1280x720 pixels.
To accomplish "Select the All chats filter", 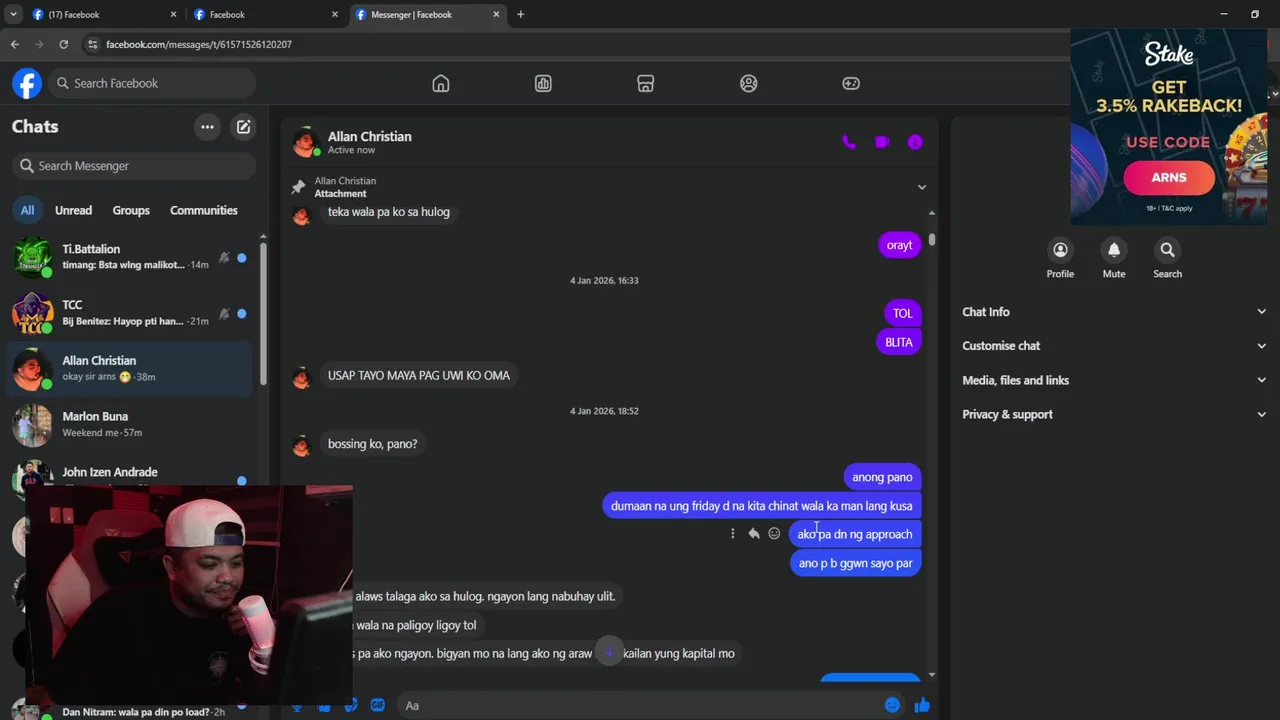I will coord(27,210).
